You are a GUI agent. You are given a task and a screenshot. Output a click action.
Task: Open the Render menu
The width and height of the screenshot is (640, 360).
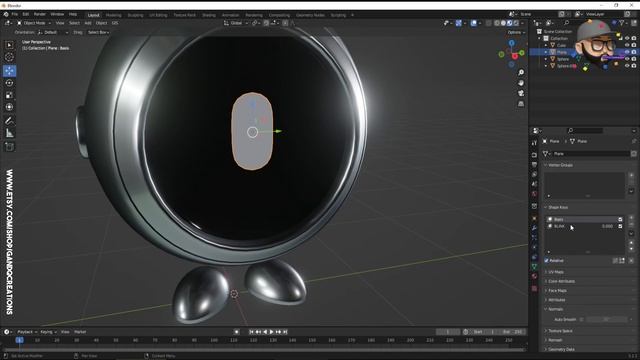click(x=40, y=14)
